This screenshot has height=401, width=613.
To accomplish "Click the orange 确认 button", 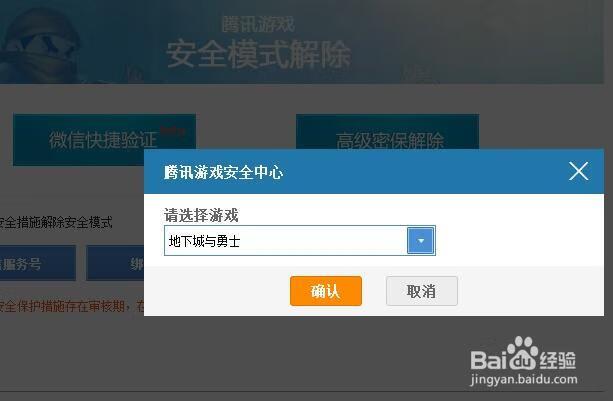I will 326,291.
